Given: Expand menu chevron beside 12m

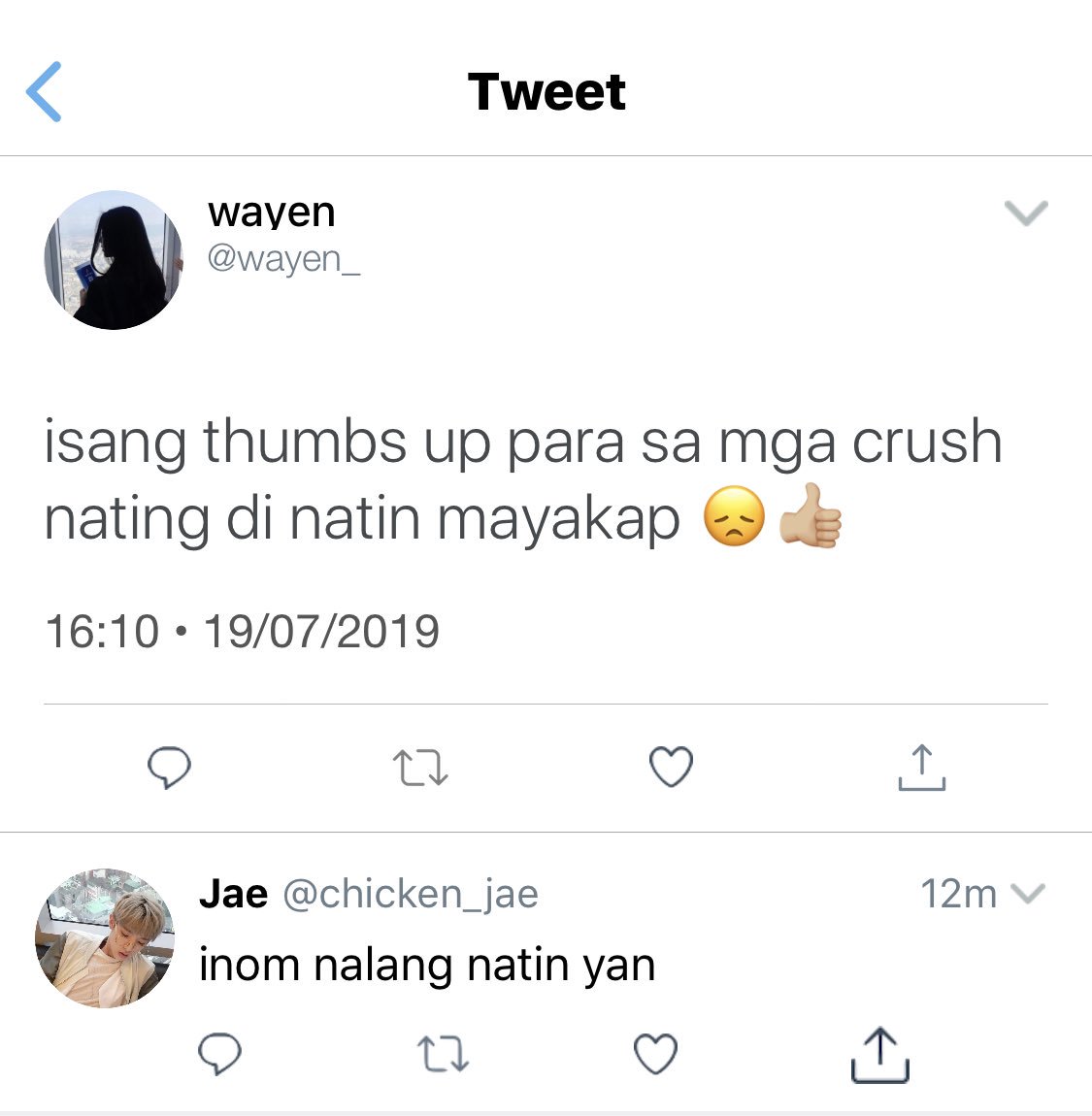Looking at the screenshot, I should [x=1028, y=893].
